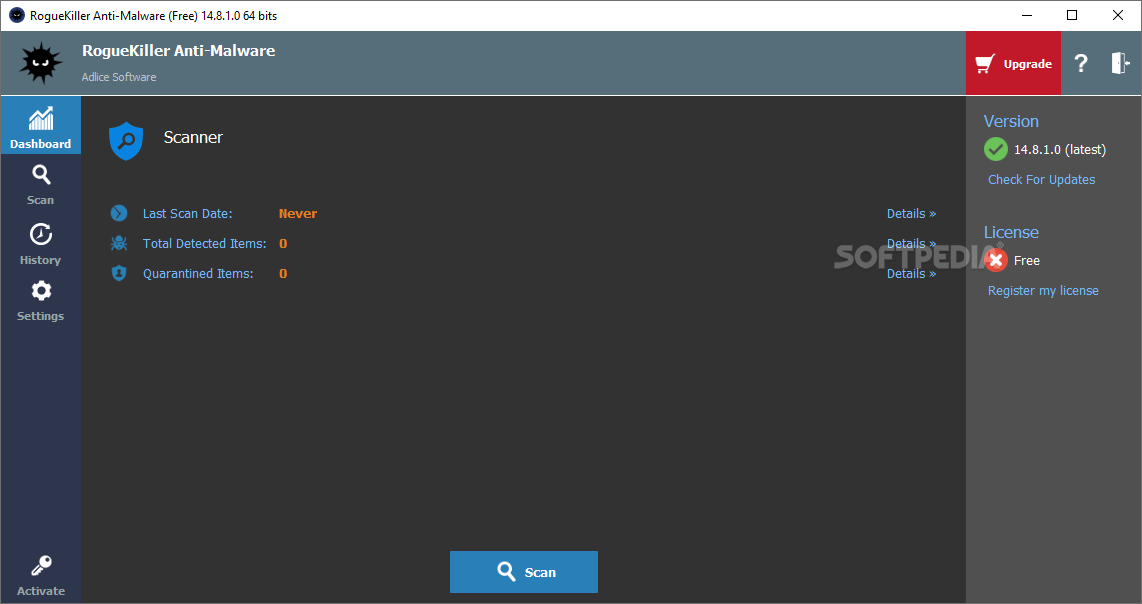This screenshot has height=604, width=1142.
Task: Click the Scanner heading text
Action: click(x=193, y=137)
